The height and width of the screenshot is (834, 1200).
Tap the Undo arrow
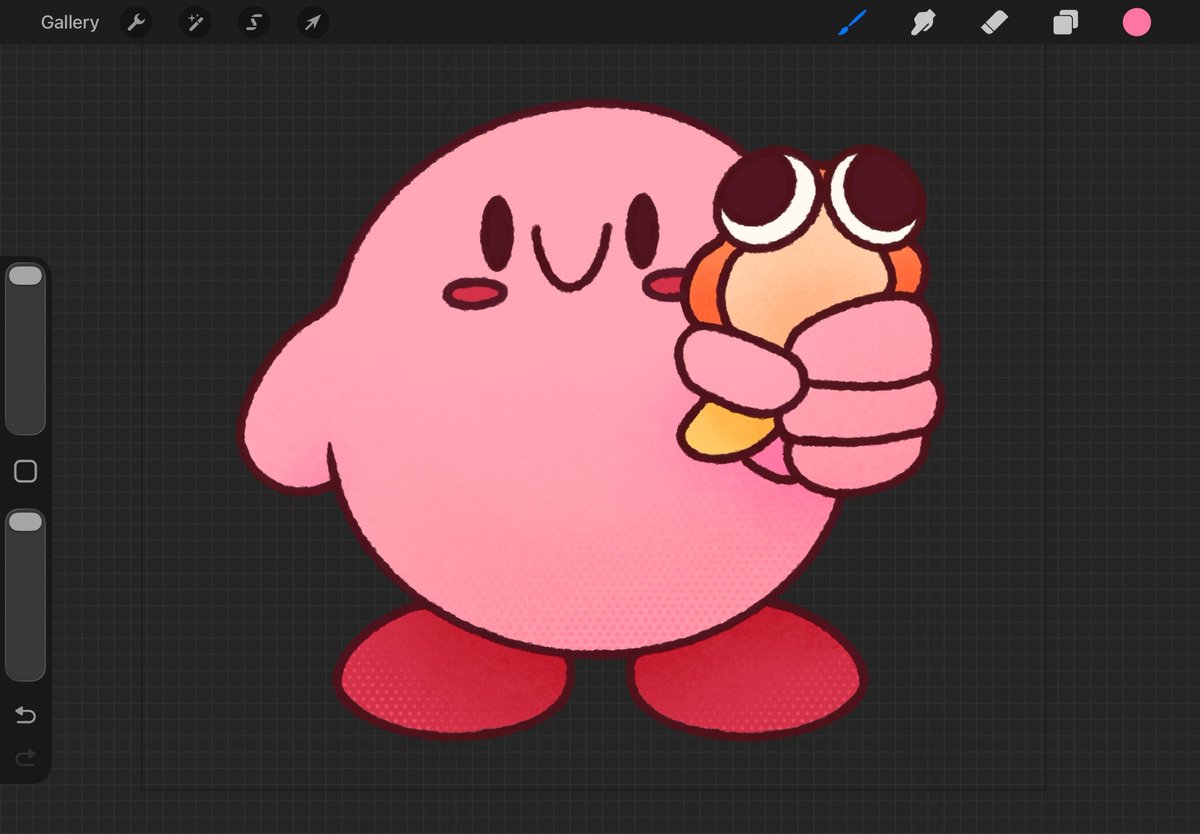tap(25, 715)
